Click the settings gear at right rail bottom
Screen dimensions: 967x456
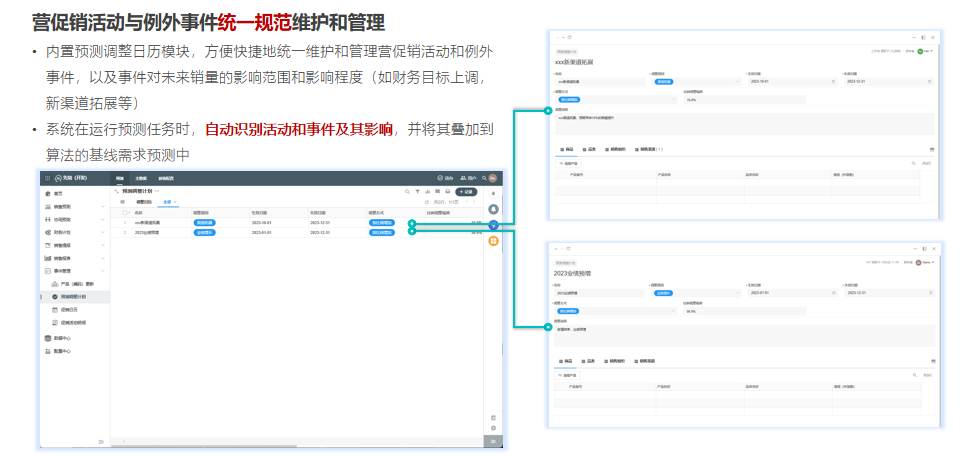(493, 428)
